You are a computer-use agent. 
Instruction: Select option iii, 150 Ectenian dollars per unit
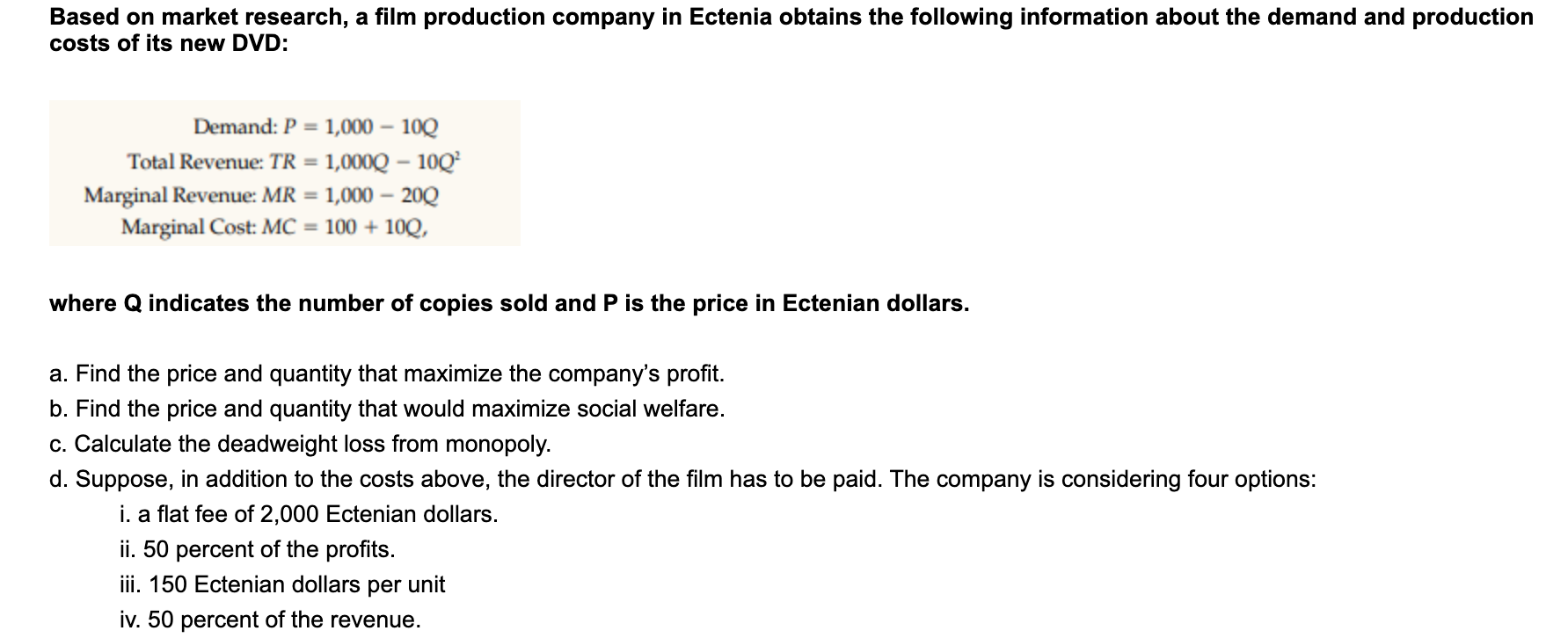tap(282, 585)
